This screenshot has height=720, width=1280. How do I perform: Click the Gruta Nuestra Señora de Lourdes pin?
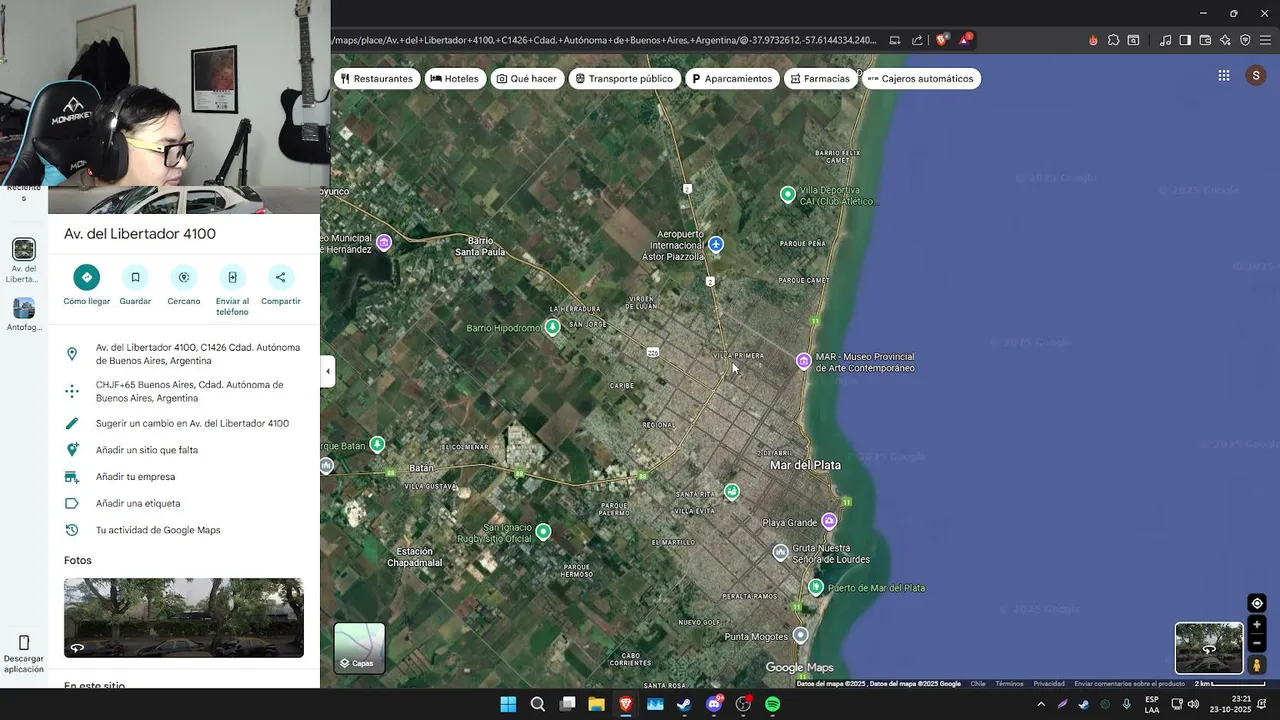(x=781, y=552)
